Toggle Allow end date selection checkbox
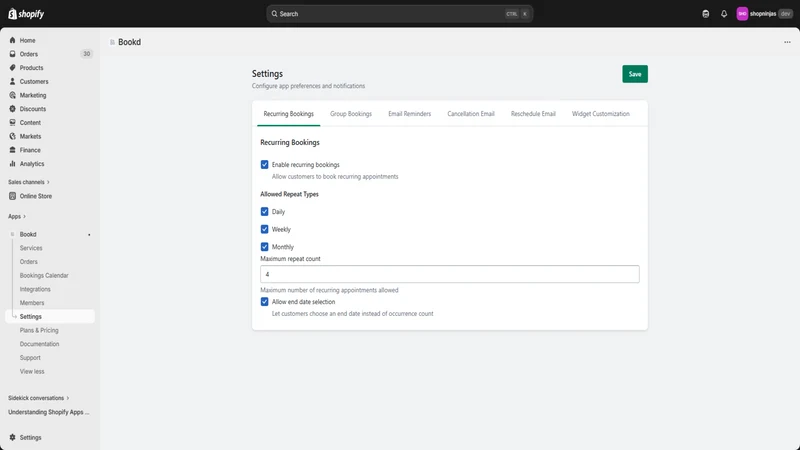800x450 pixels. tap(264, 302)
